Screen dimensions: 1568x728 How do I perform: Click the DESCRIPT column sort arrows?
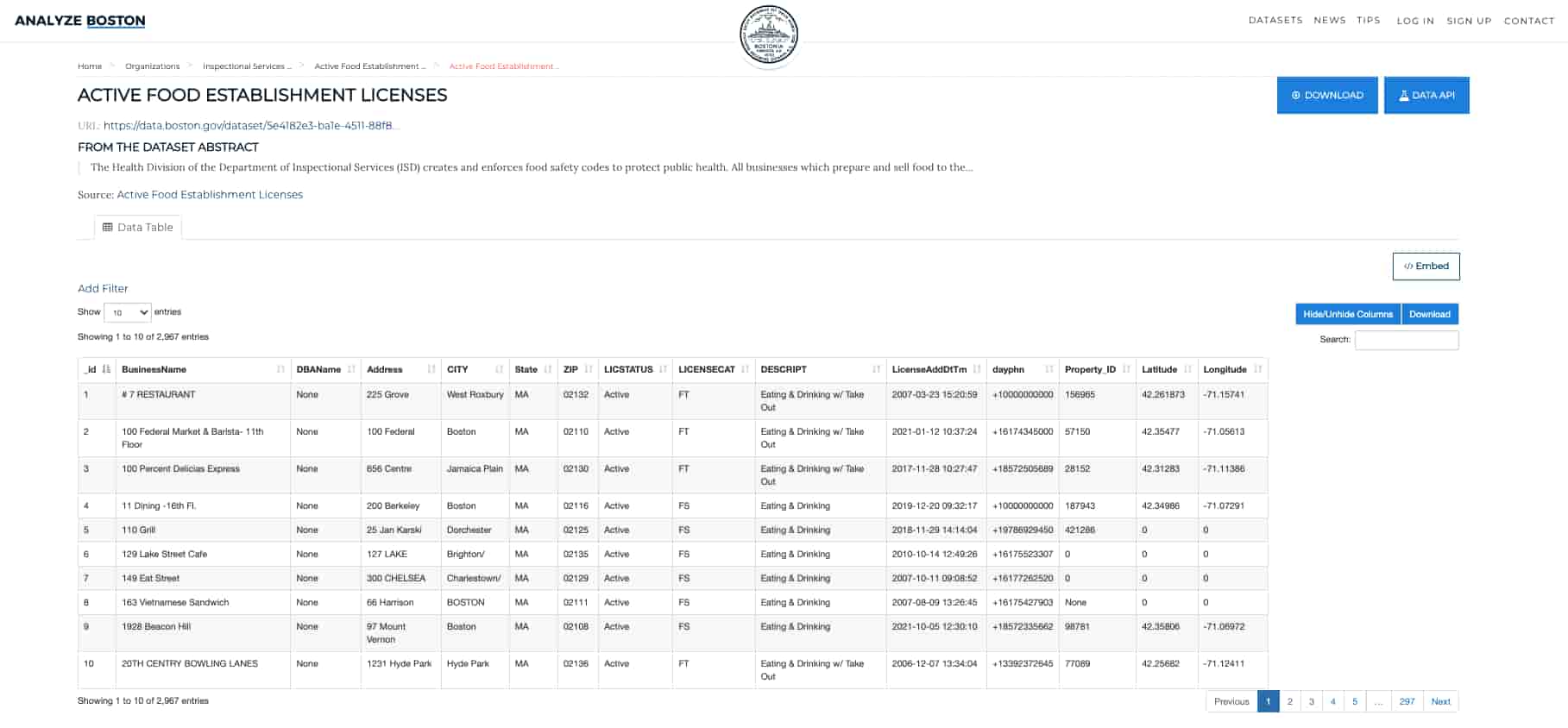coord(876,369)
